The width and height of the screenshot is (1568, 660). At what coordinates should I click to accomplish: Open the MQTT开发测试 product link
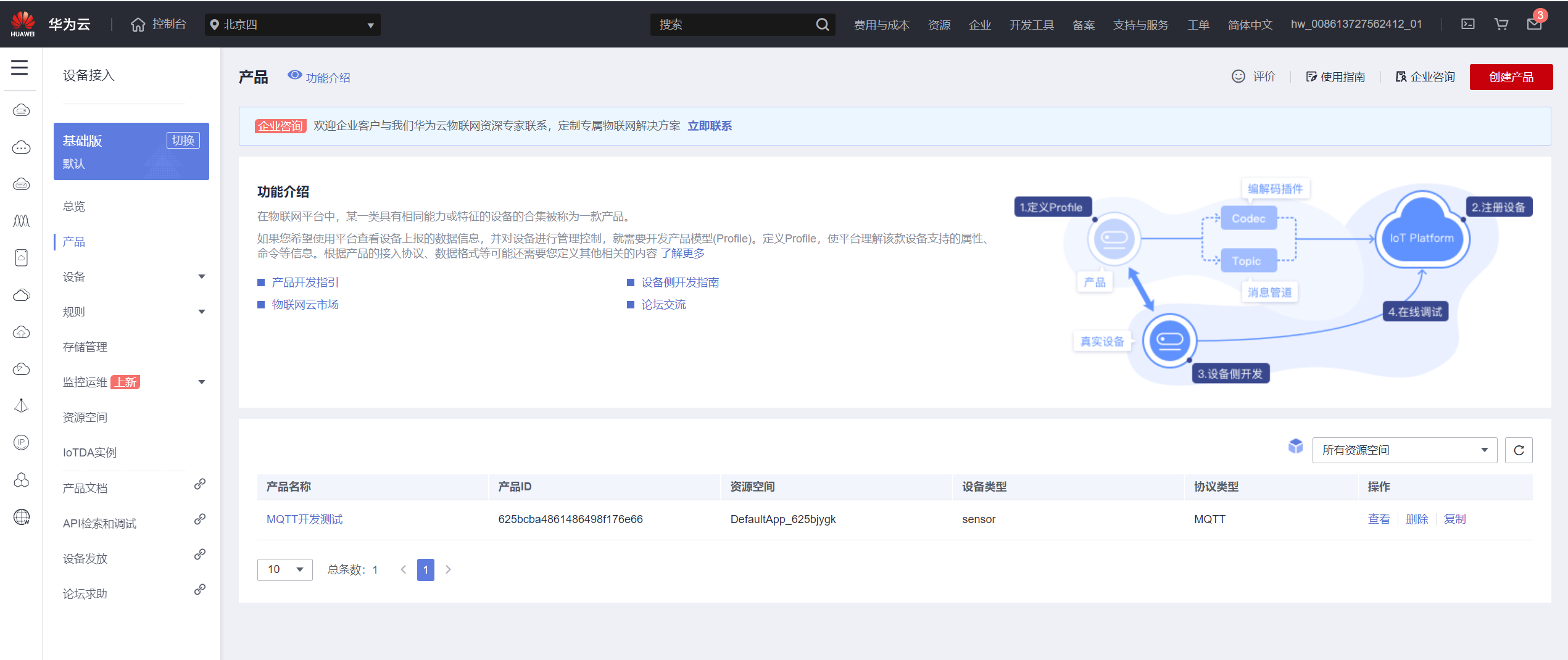pyautogui.click(x=304, y=519)
